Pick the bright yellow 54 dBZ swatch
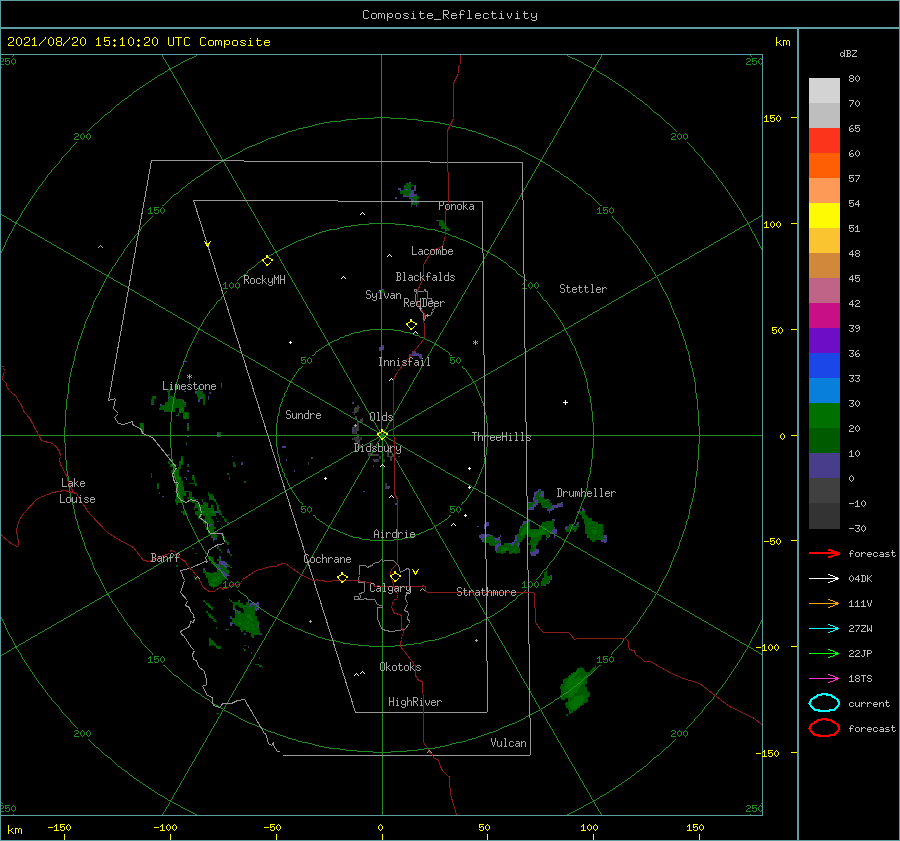Screen dimensions: 900x841 (x=824, y=215)
